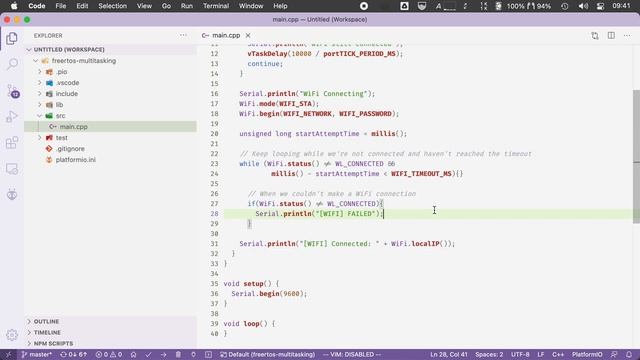Open Source Control view with badge
The height and width of the screenshot is (360, 640).
[x=12, y=91]
